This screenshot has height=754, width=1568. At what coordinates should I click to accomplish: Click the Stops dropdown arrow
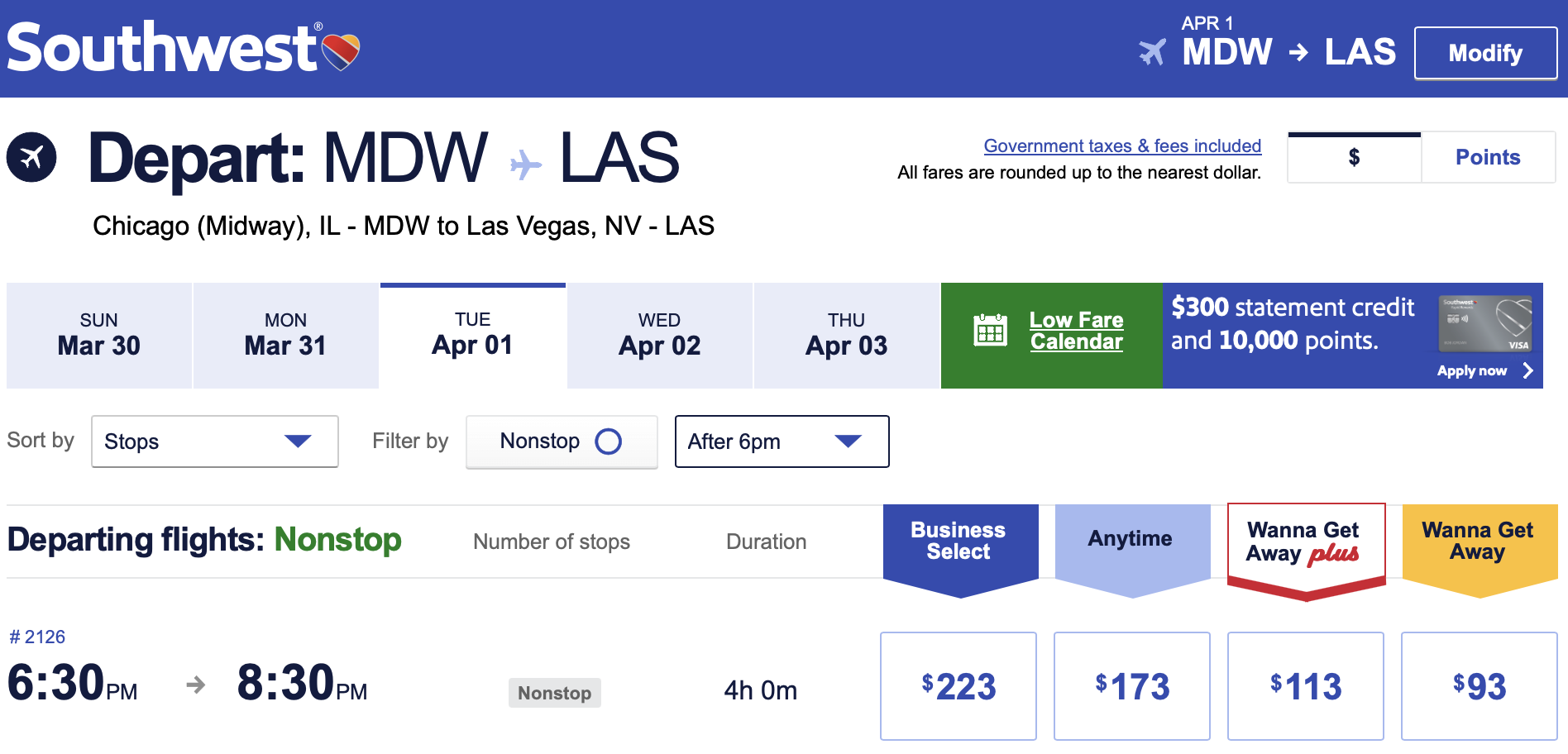299,441
